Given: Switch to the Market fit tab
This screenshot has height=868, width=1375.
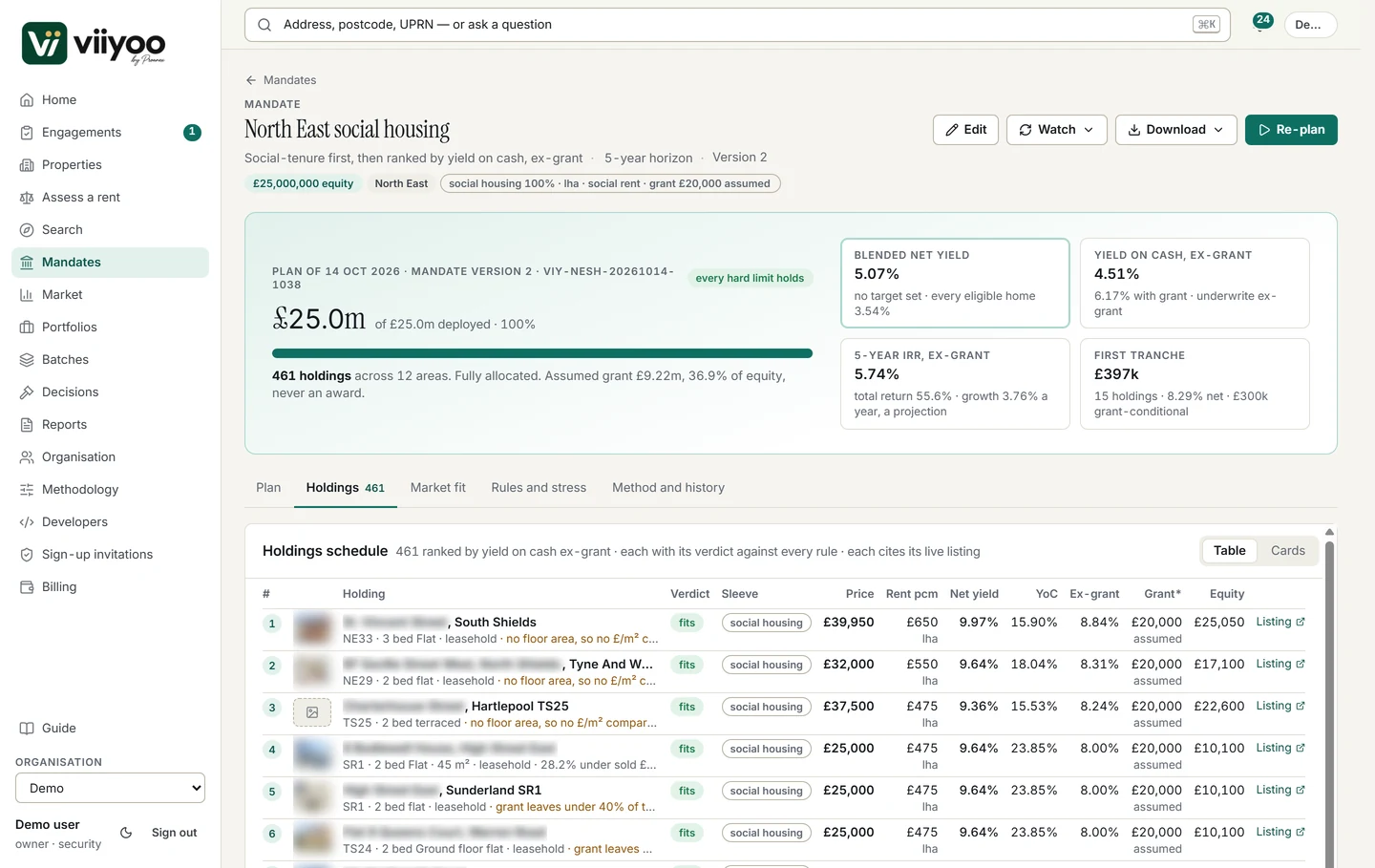Looking at the screenshot, I should [x=438, y=488].
